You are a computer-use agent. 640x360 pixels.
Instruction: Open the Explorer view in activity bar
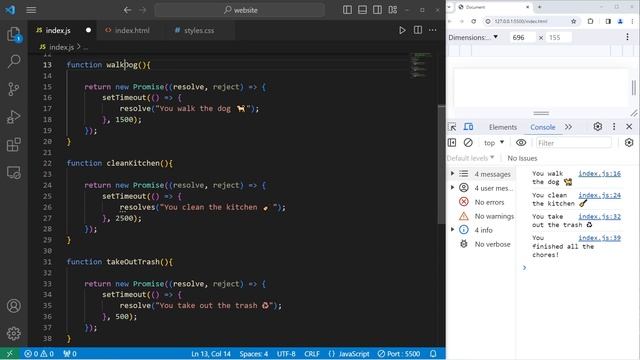[14, 34]
